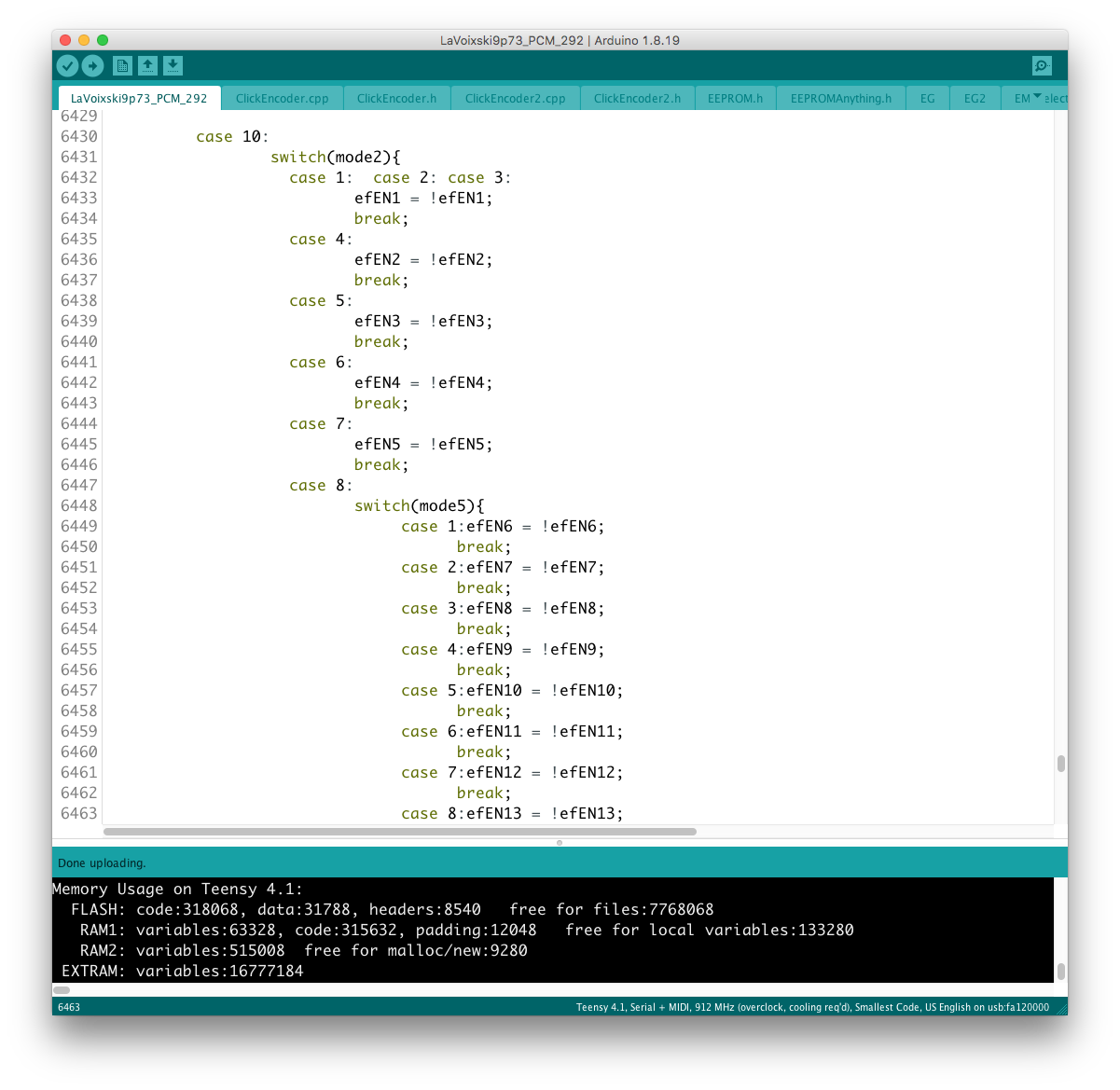Click the editor vertical scrollbar thumb
Screen dimensions: 1120x1090
(x=1060, y=764)
